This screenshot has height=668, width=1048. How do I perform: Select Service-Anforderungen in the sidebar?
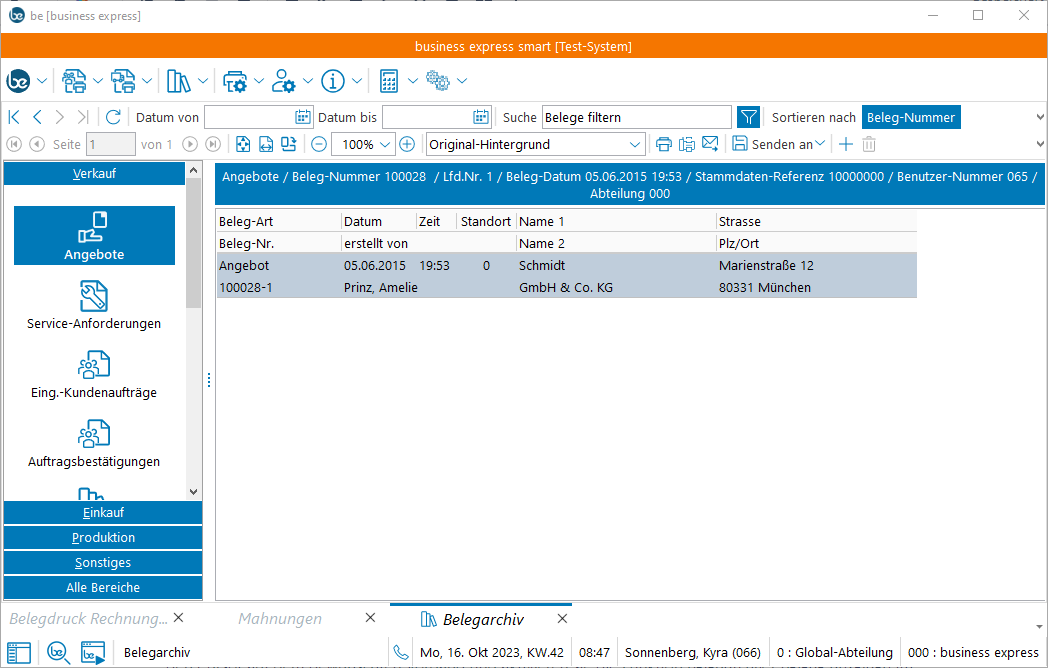(94, 305)
